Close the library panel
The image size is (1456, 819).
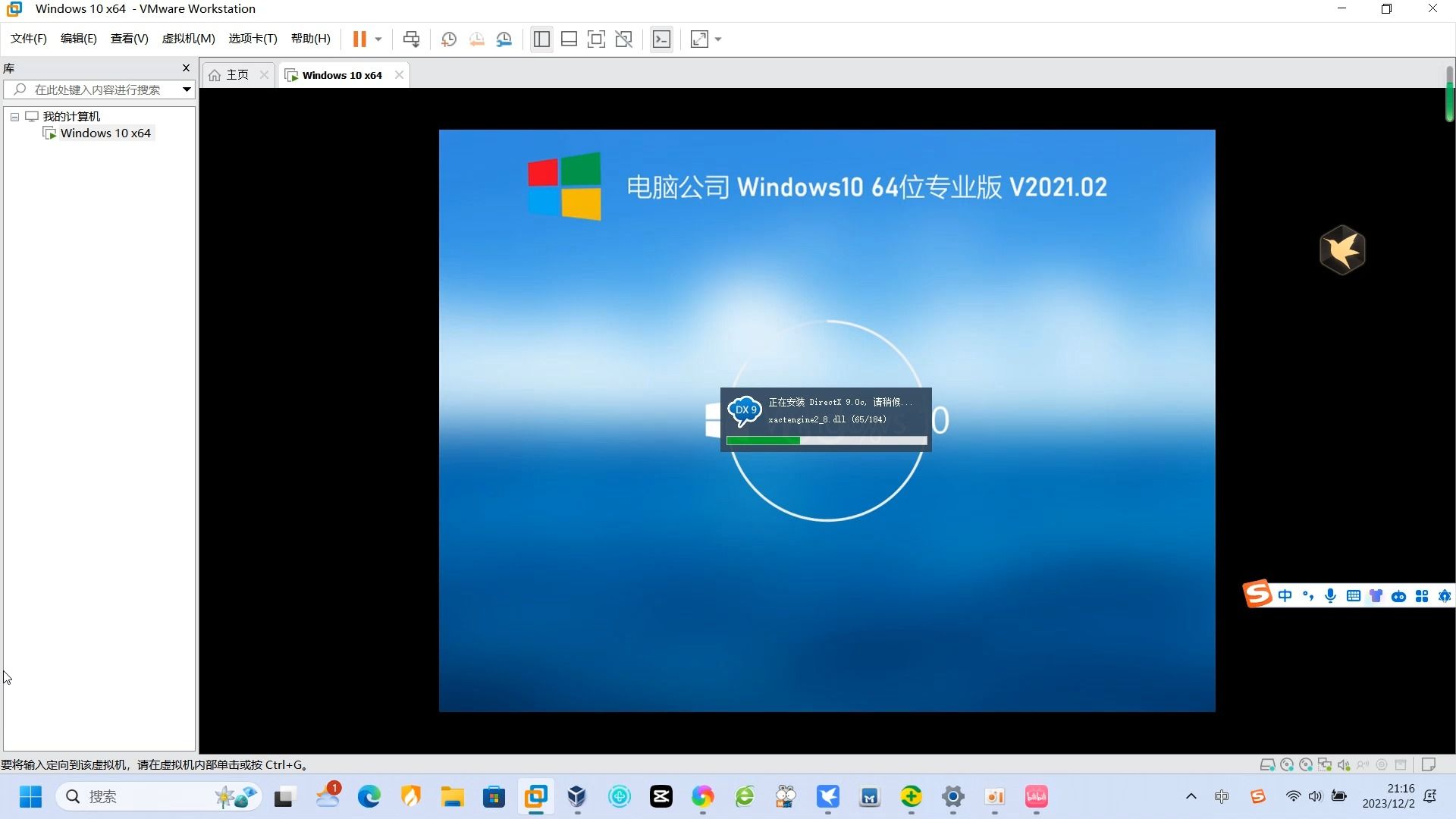[x=186, y=68]
